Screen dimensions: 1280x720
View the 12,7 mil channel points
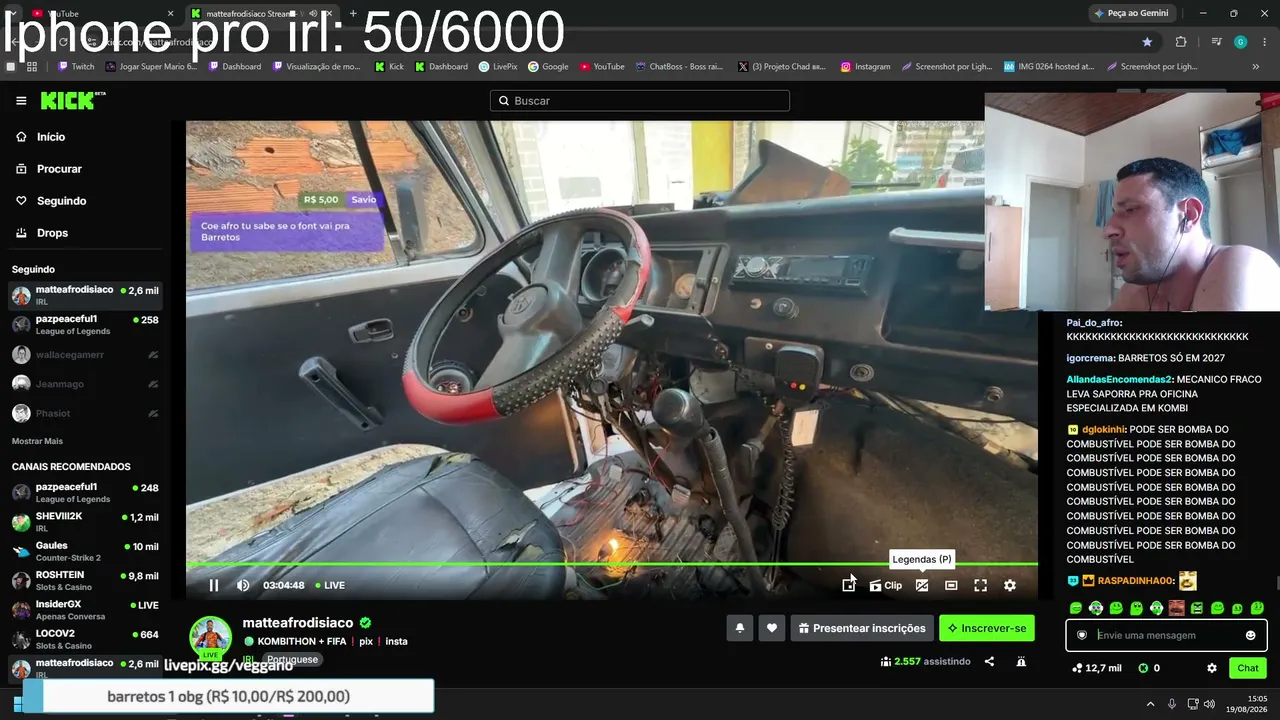point(1096,668)
